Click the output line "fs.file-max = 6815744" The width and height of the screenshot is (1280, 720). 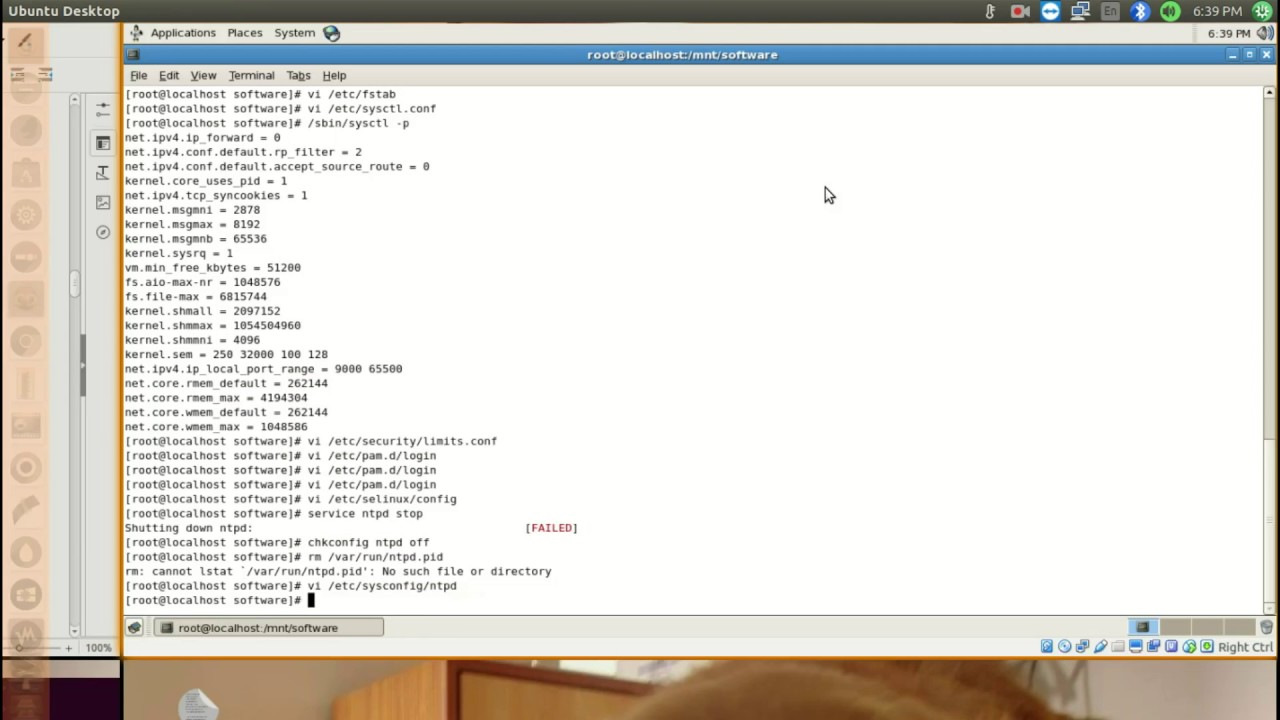(x=195, y=296)
